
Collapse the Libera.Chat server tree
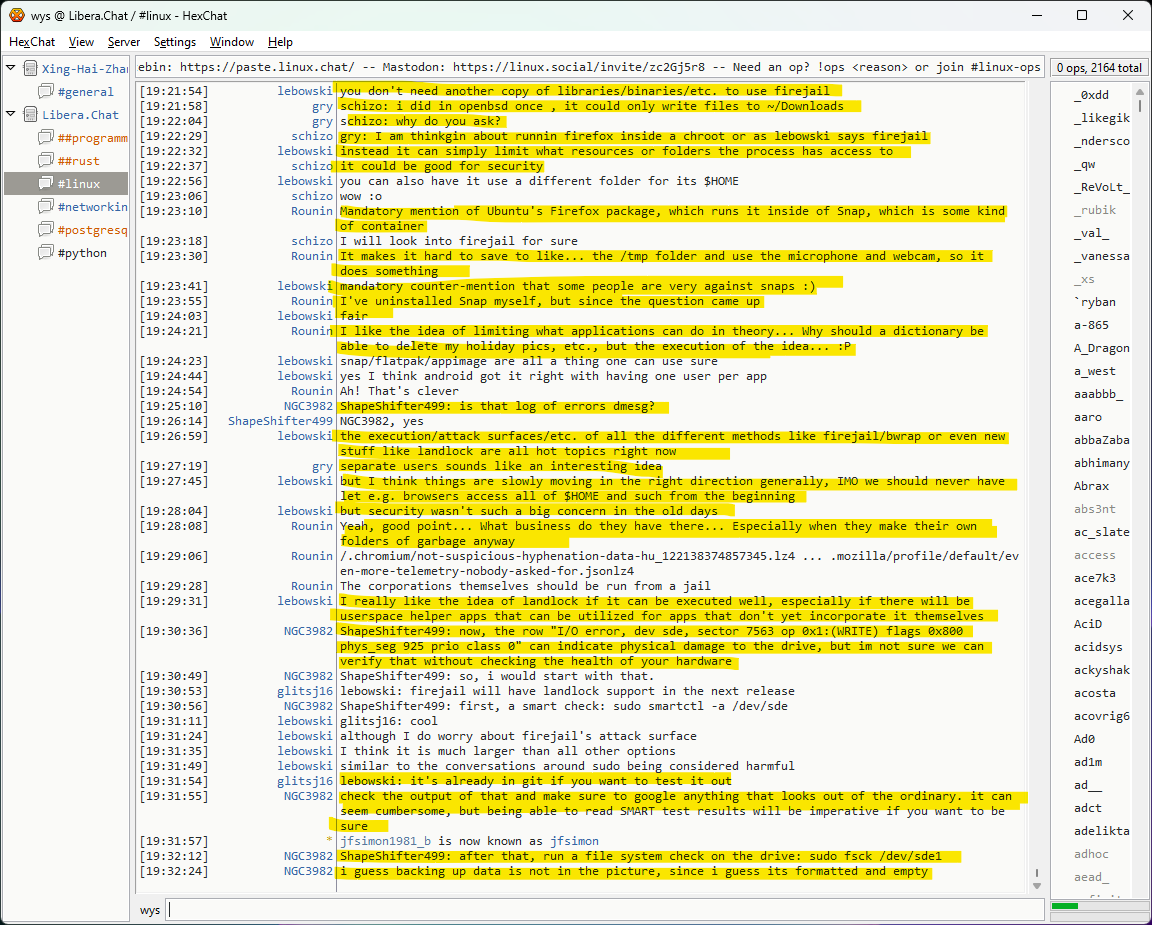pos(11,114)
